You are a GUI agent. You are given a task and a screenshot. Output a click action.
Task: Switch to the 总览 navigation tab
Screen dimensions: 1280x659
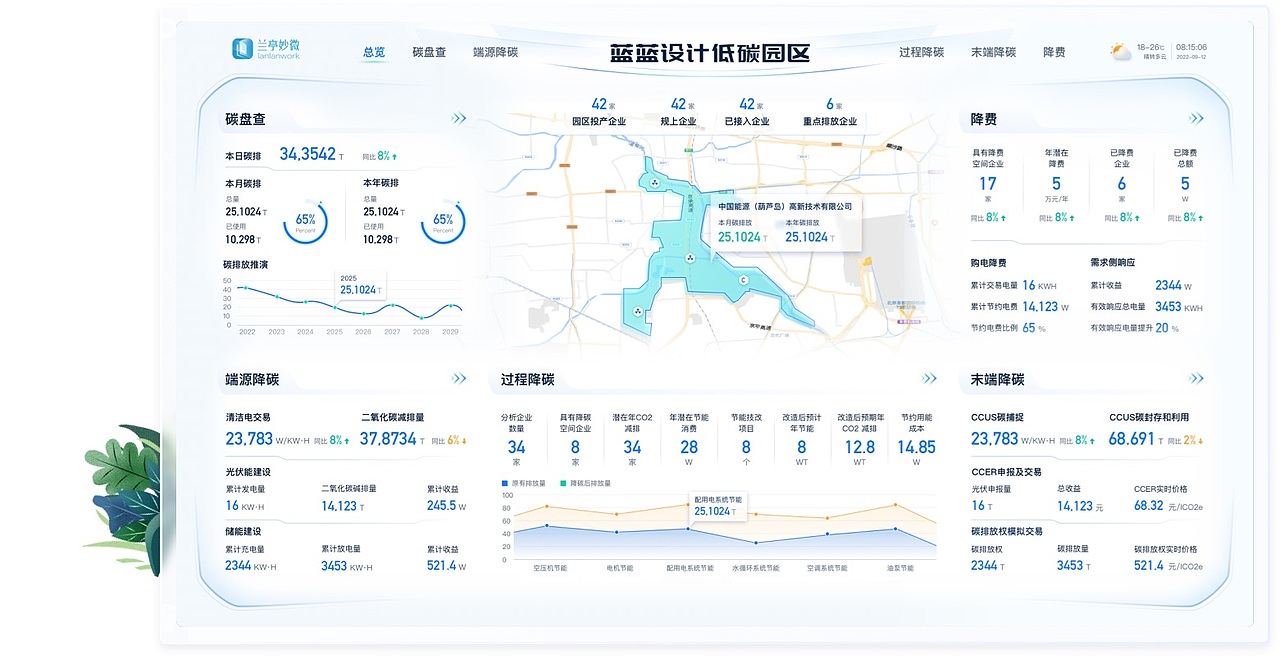click(x=373, y=52)
